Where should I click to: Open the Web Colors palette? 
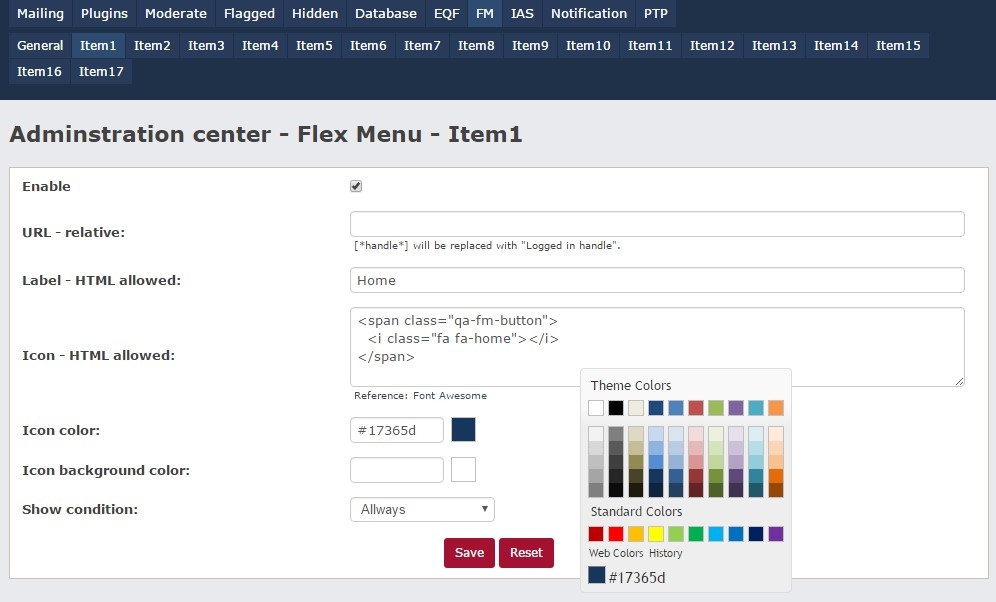pos(616,553)
